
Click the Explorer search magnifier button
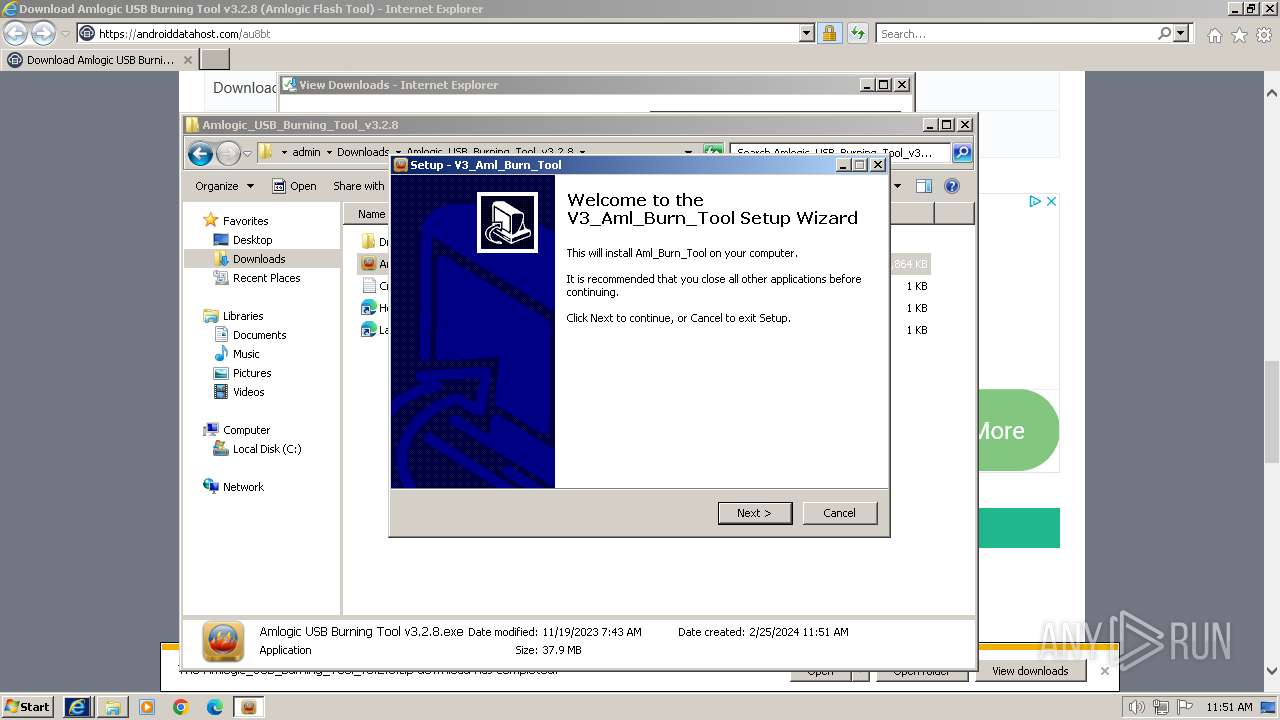tap(961, 153)
